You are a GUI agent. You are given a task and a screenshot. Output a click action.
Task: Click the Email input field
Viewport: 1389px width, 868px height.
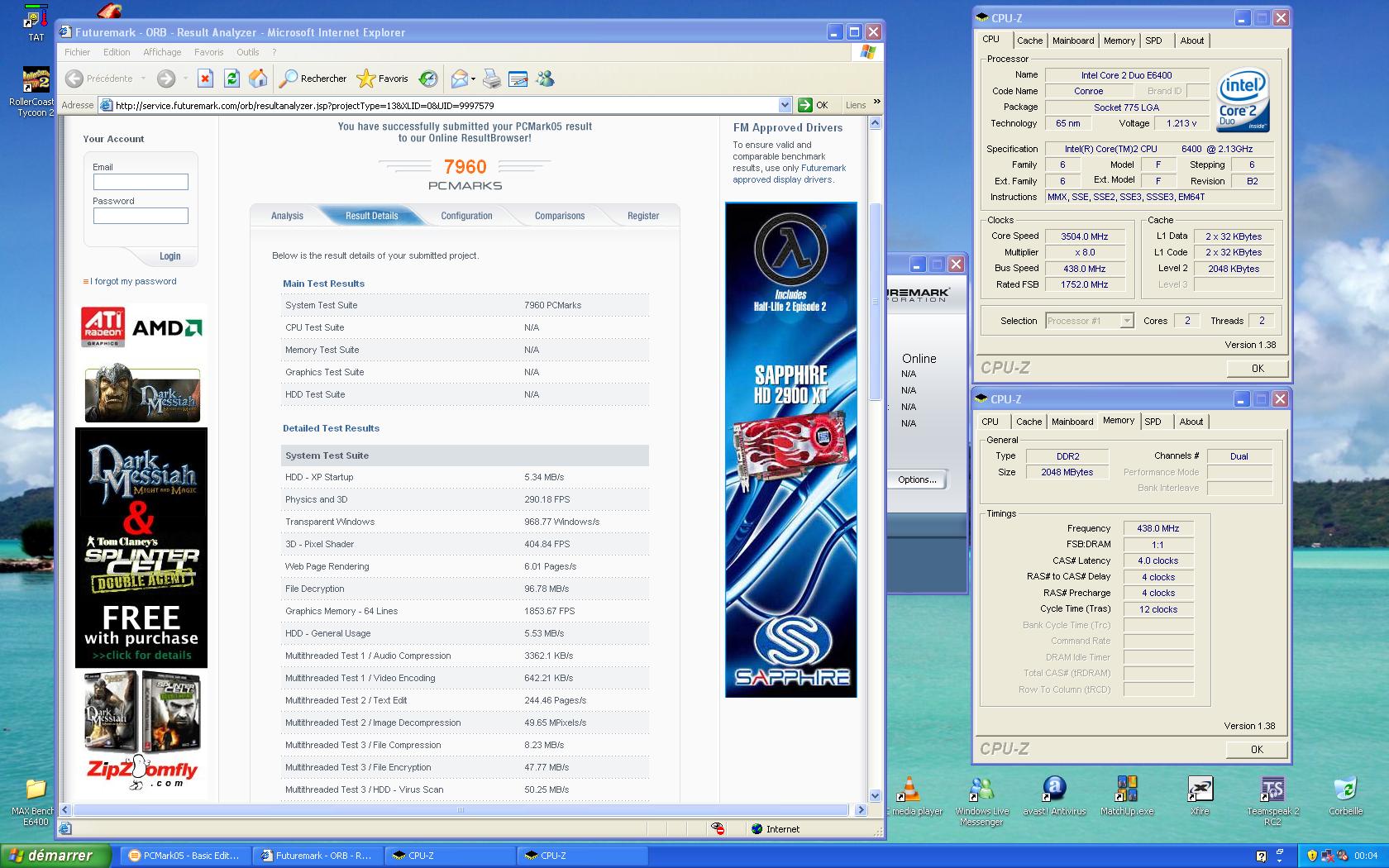[141, 182]
